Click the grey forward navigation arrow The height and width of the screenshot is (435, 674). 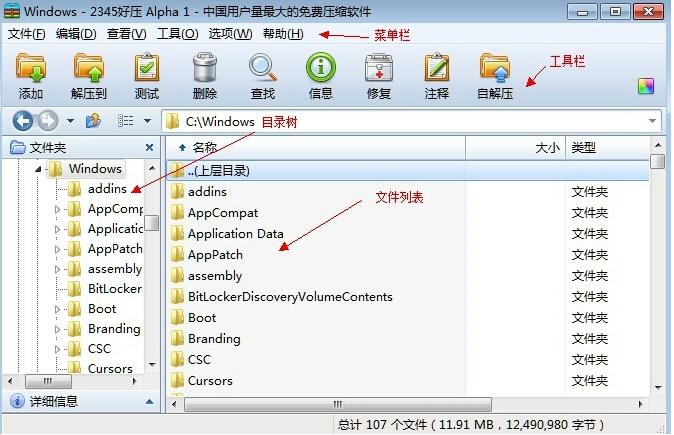click(x=48, y=121)
